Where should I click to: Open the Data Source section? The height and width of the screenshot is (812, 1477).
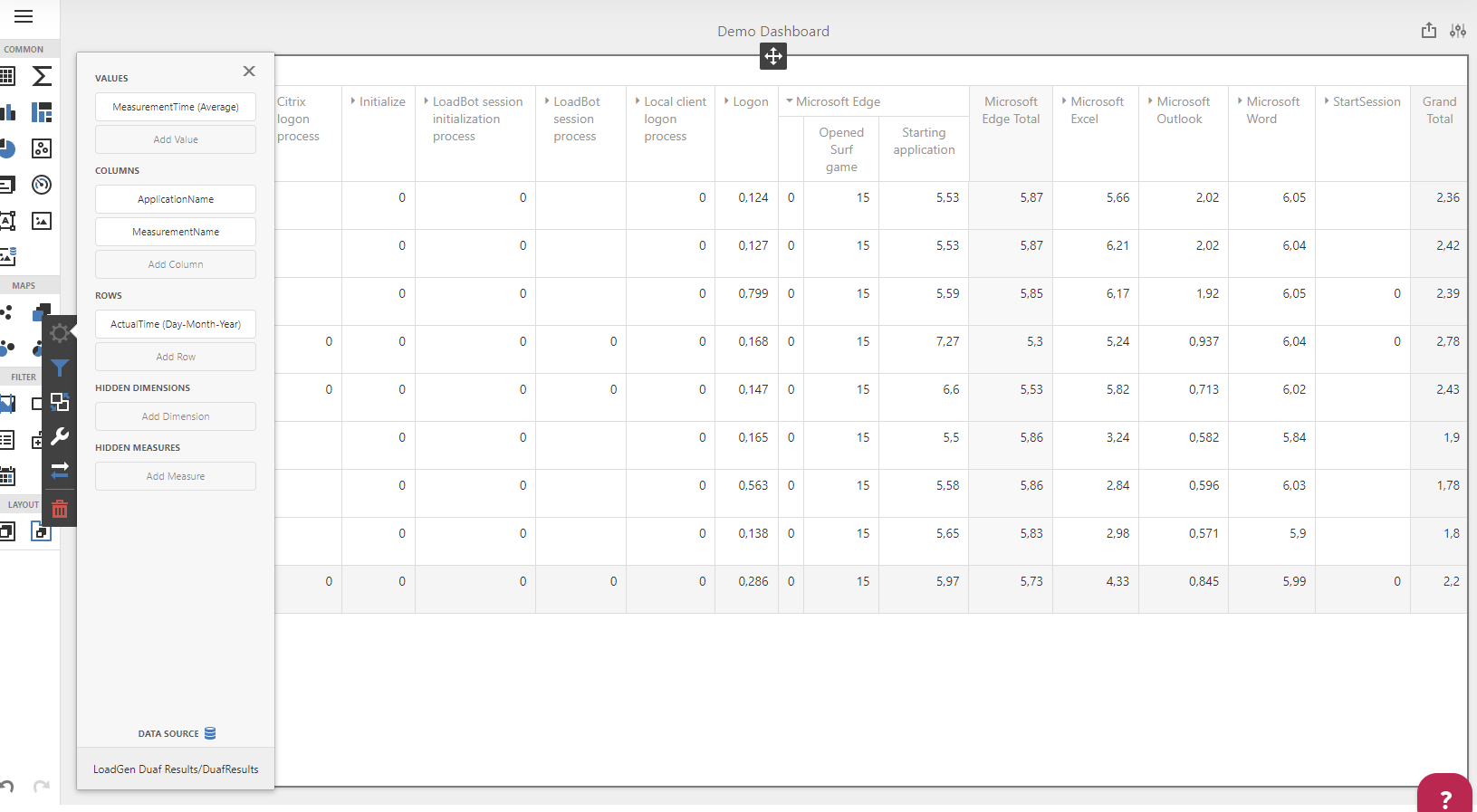pyautogui.click(x=176, y=733)
